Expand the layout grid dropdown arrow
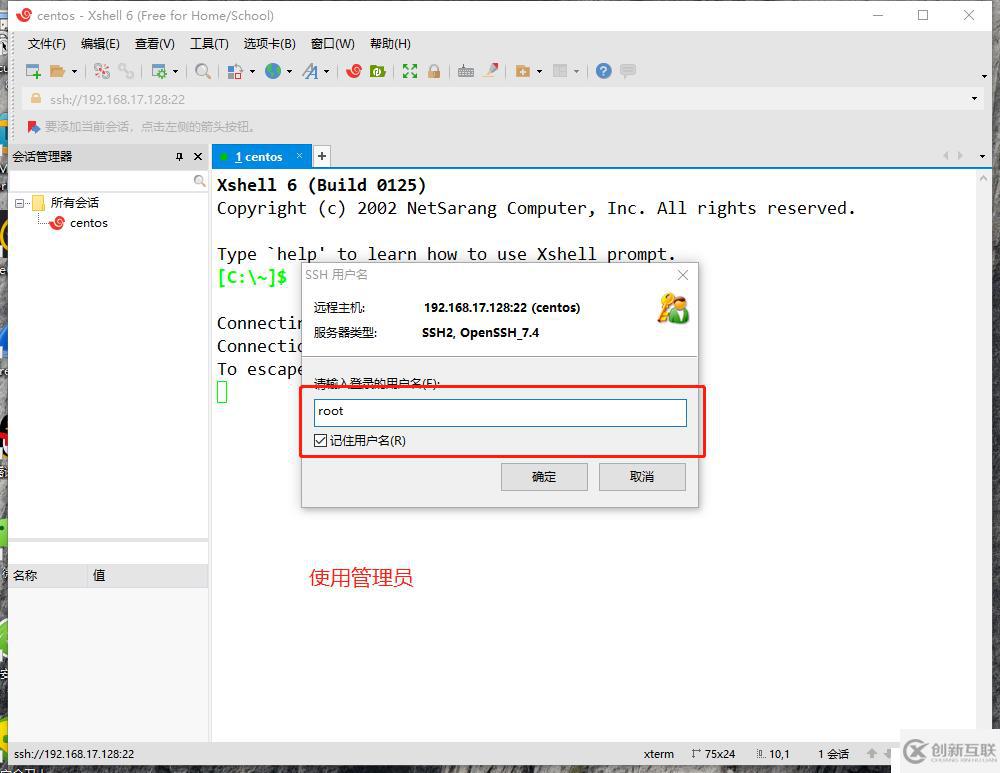 pos(577,71)
